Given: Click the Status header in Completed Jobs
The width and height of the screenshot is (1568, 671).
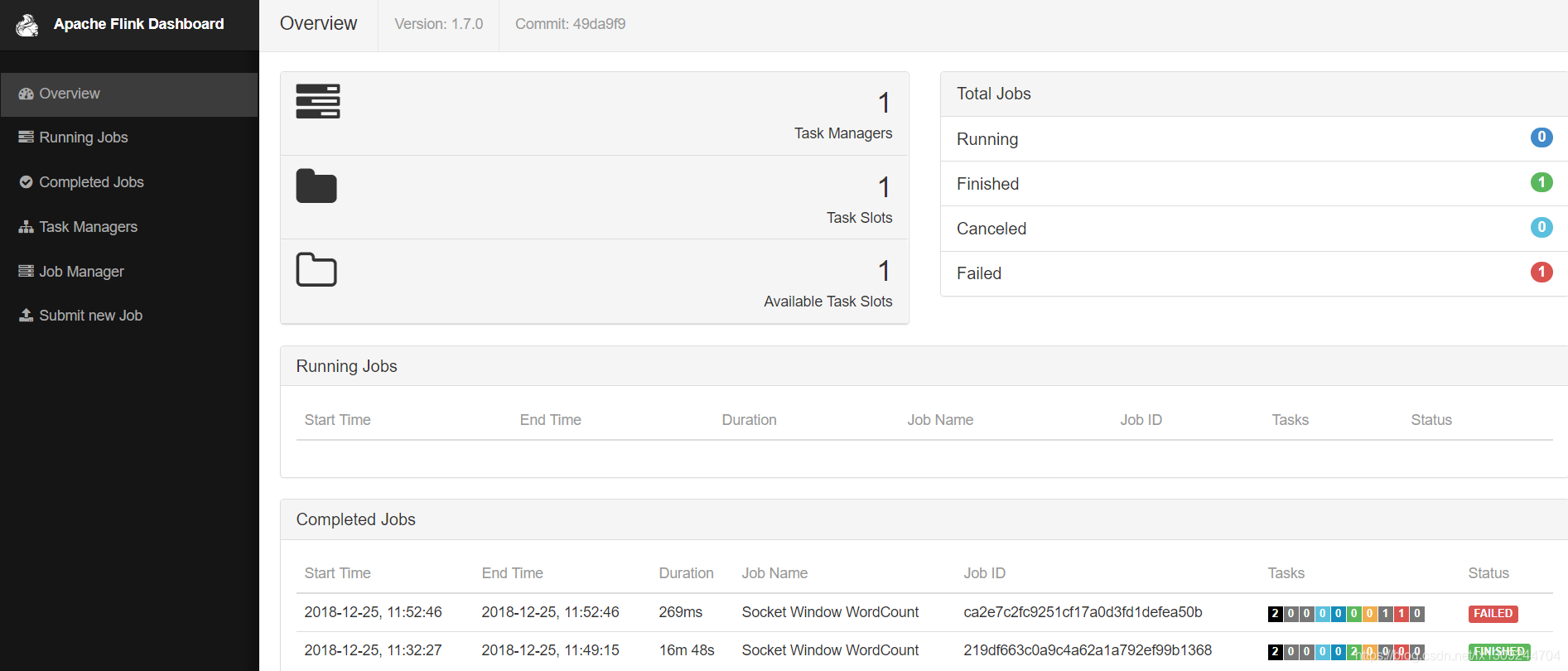Looking at the screenshot, I should pos(1488,573).
